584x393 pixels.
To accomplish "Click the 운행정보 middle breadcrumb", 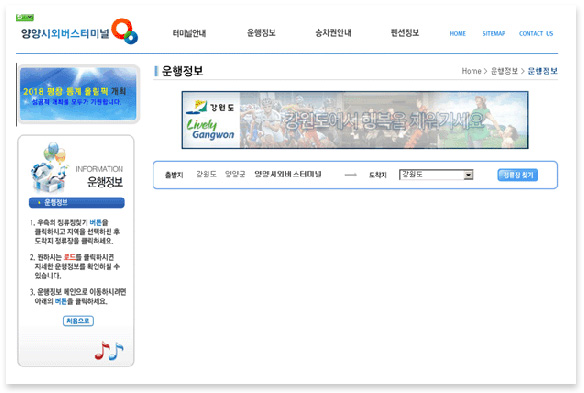I will 504,71.
